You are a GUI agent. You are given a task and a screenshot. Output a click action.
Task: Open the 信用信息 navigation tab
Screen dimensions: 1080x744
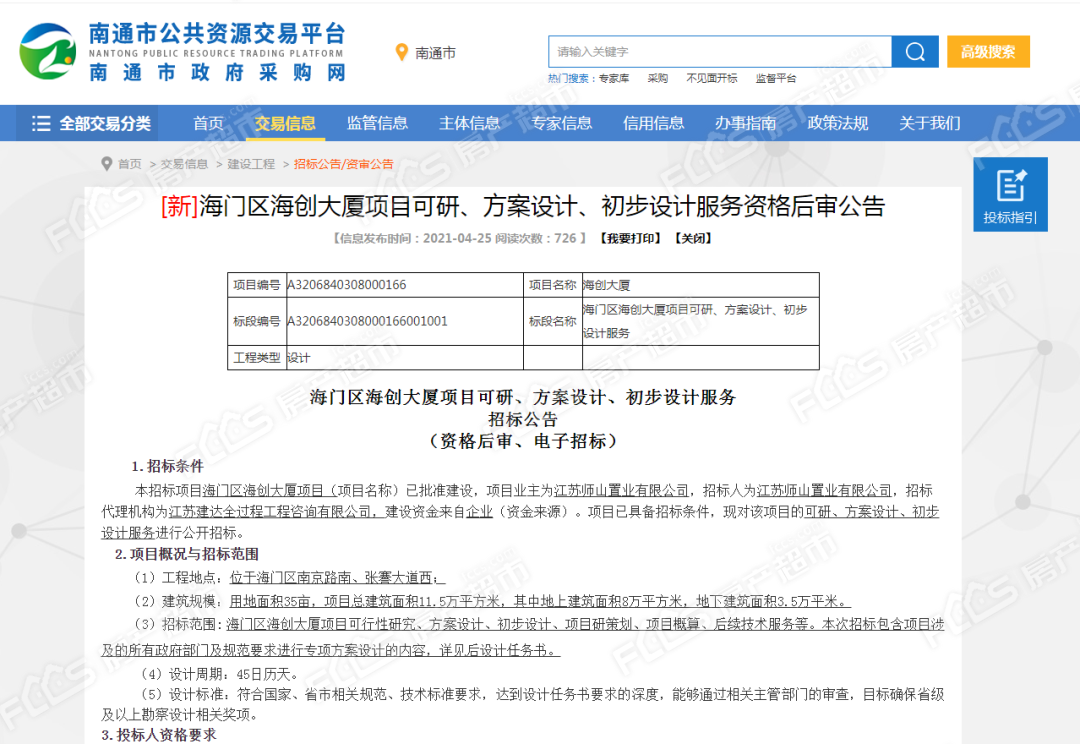point(654,123)
